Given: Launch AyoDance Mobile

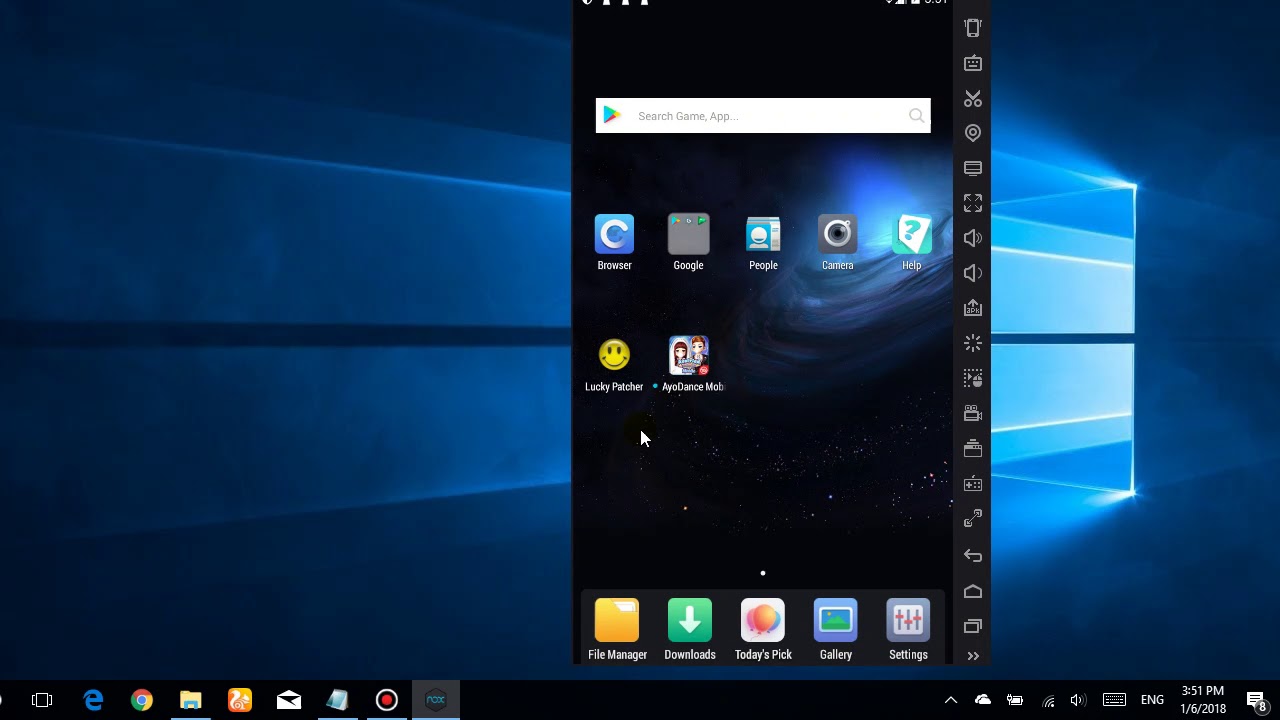Looking at the screenshot, I should [x=688, y=355].
